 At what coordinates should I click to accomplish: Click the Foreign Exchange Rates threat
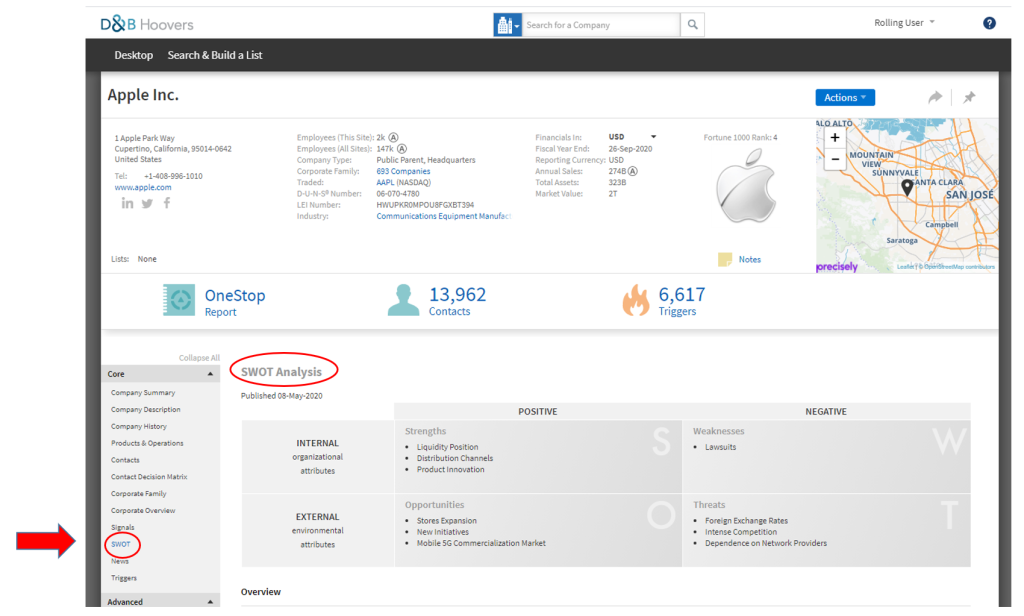coord(746,521)
